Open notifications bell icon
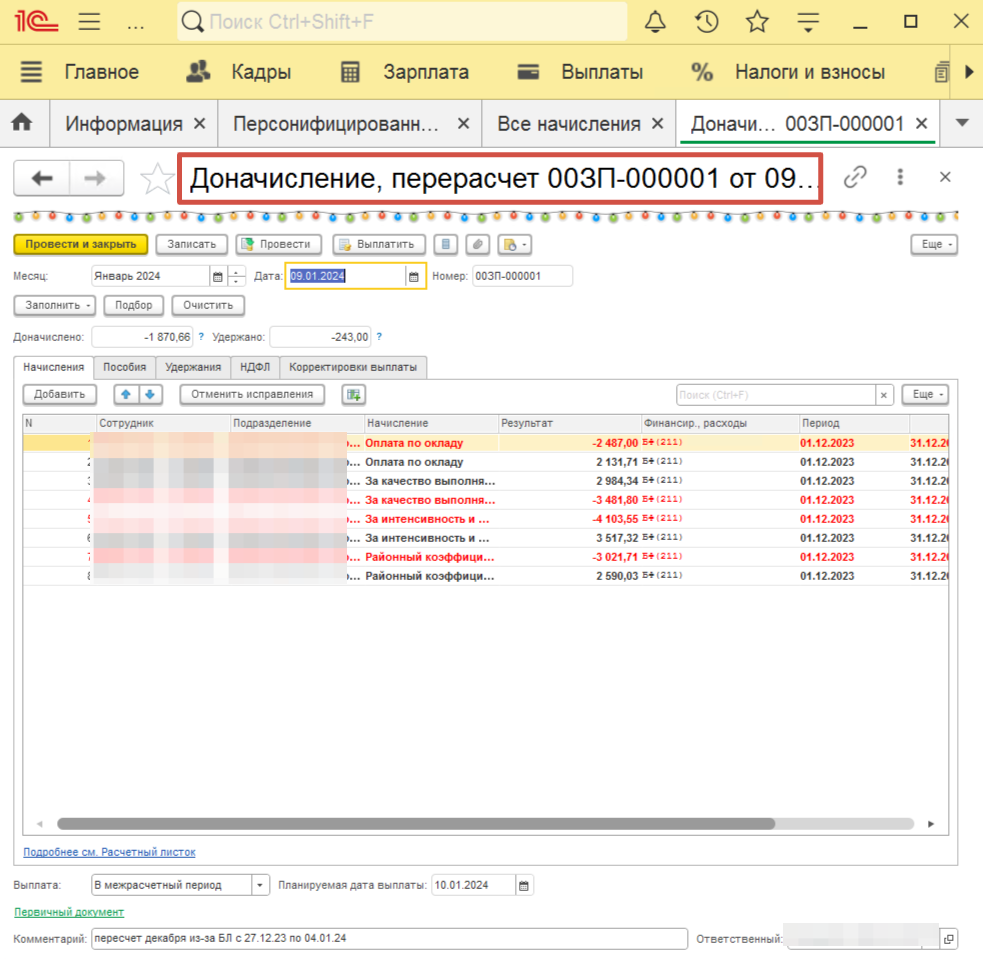The height and width of the screenshot is (959, 983). [x=655, y=21]
